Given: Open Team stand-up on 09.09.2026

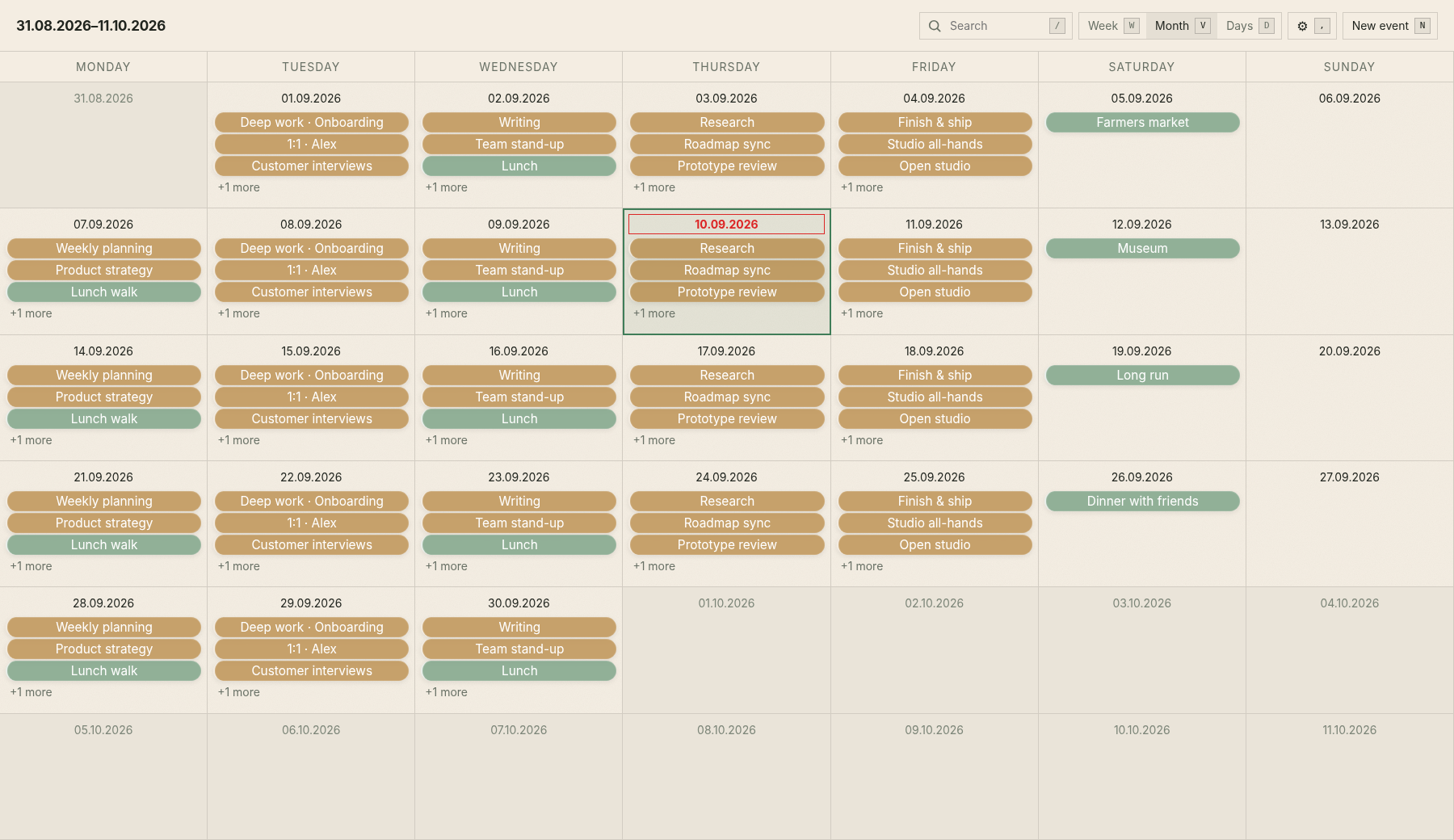Looking at the screenshot, I should point(519,270).
